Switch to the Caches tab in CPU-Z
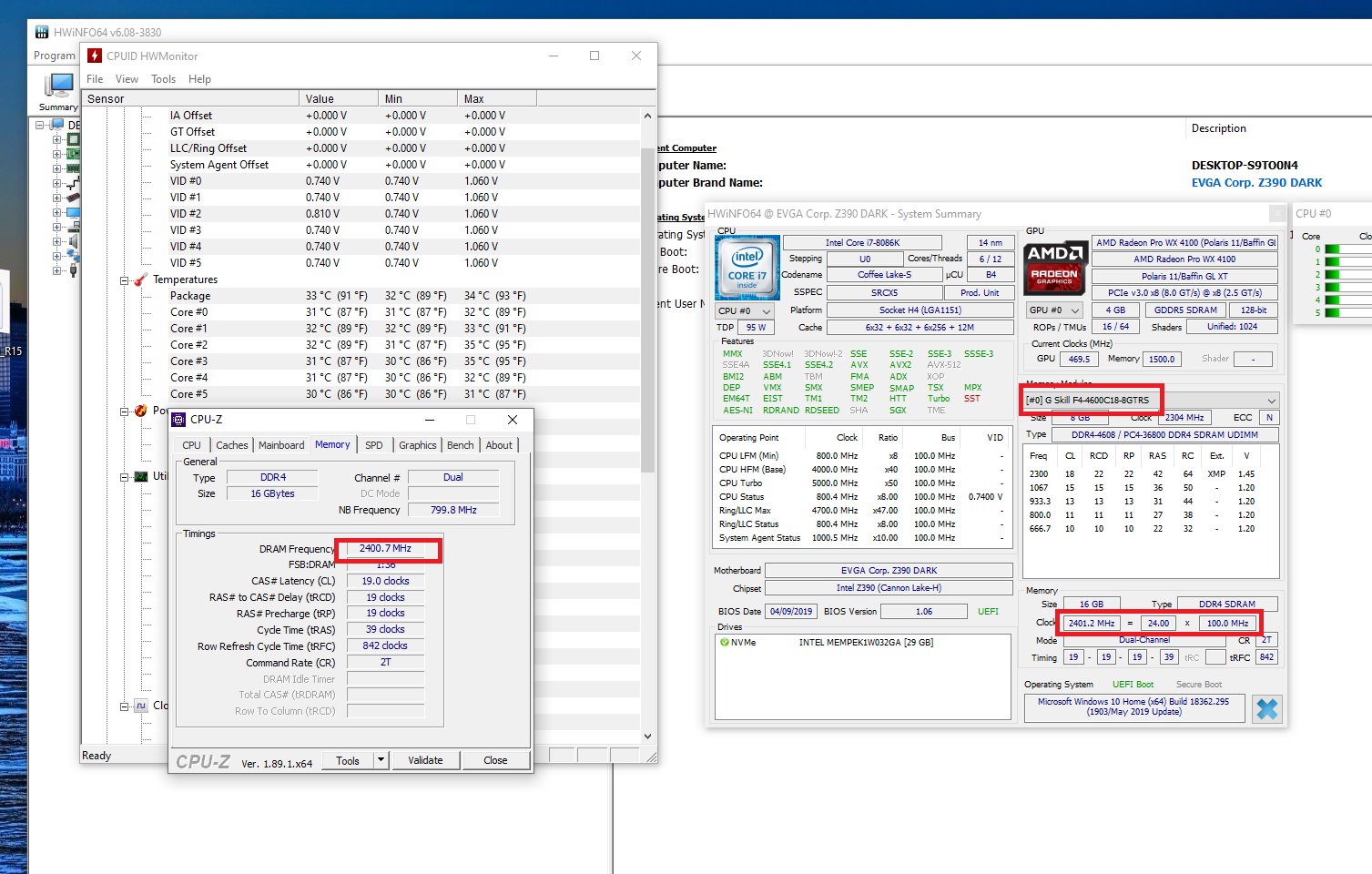The width and height of the screenshot is (1372, 874). pos(232,445)
